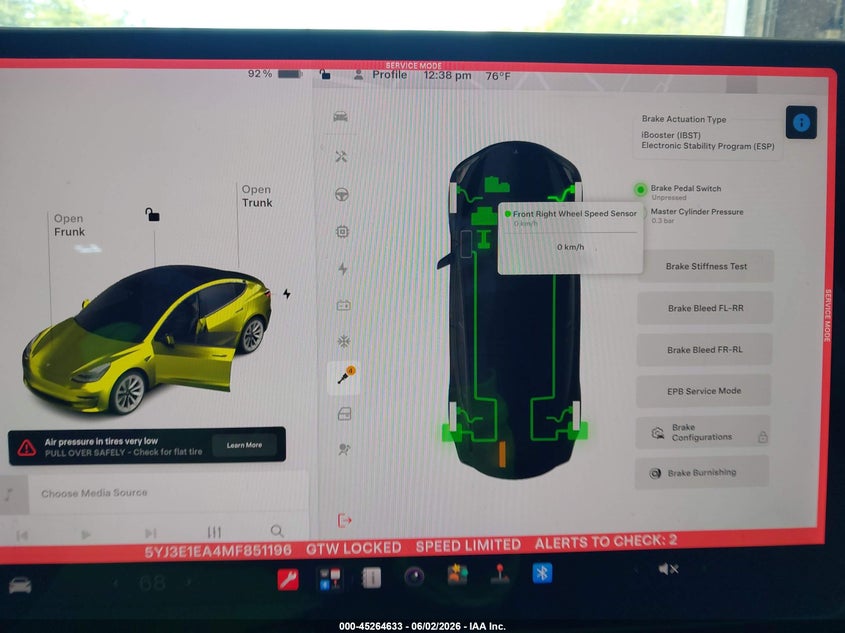Run Brake Bleed FR-RL
The height and width of the screenshot is (633, 845).
coord(704,350)
